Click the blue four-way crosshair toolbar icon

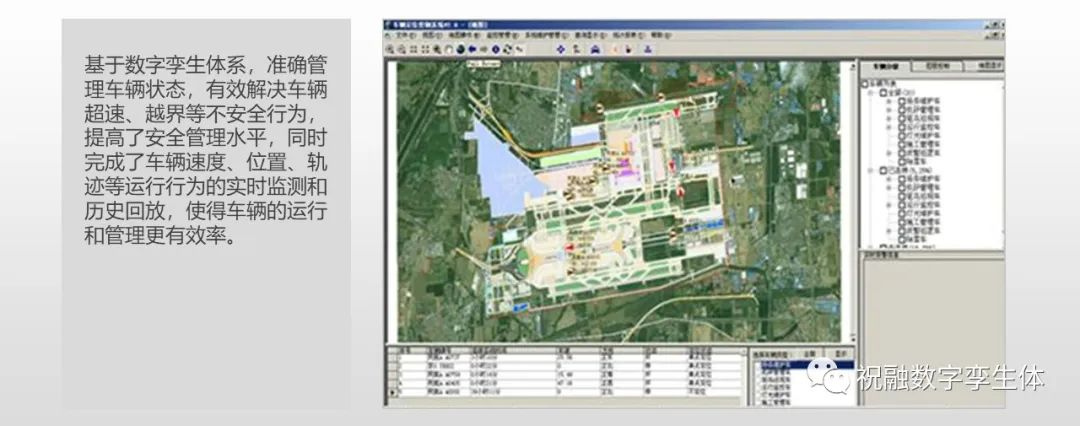tap(559, 48)
